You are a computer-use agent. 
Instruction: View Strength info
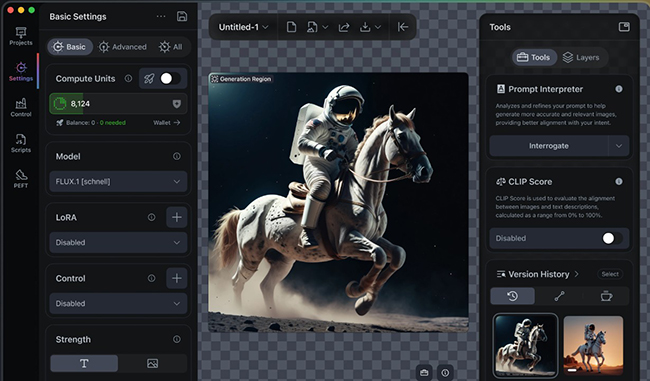tap(177, 339)
